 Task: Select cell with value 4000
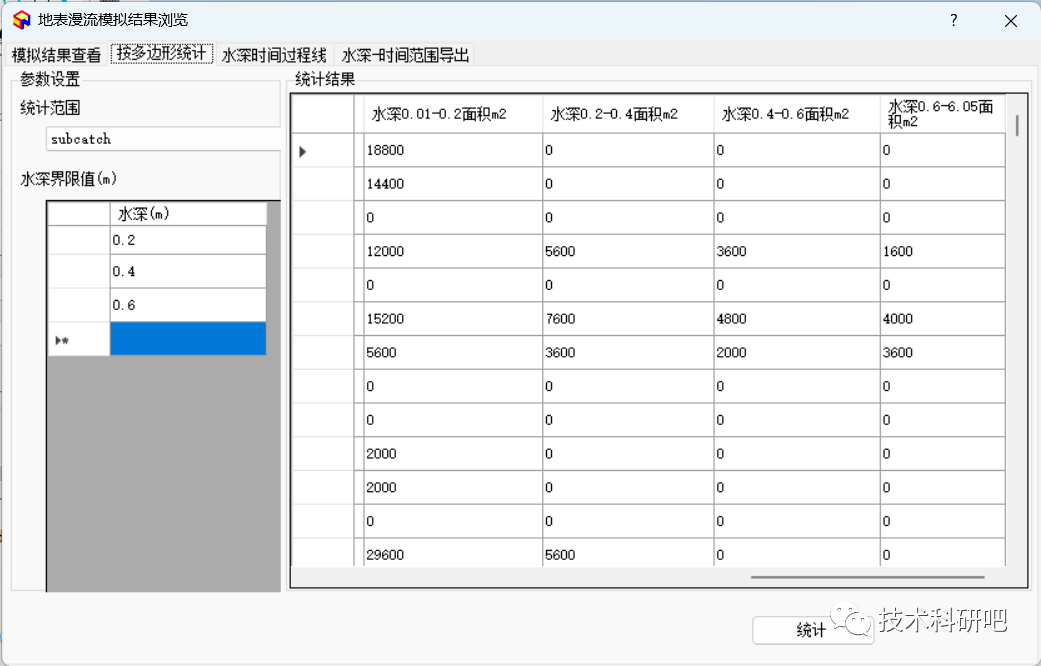click(x=943, y=319)
